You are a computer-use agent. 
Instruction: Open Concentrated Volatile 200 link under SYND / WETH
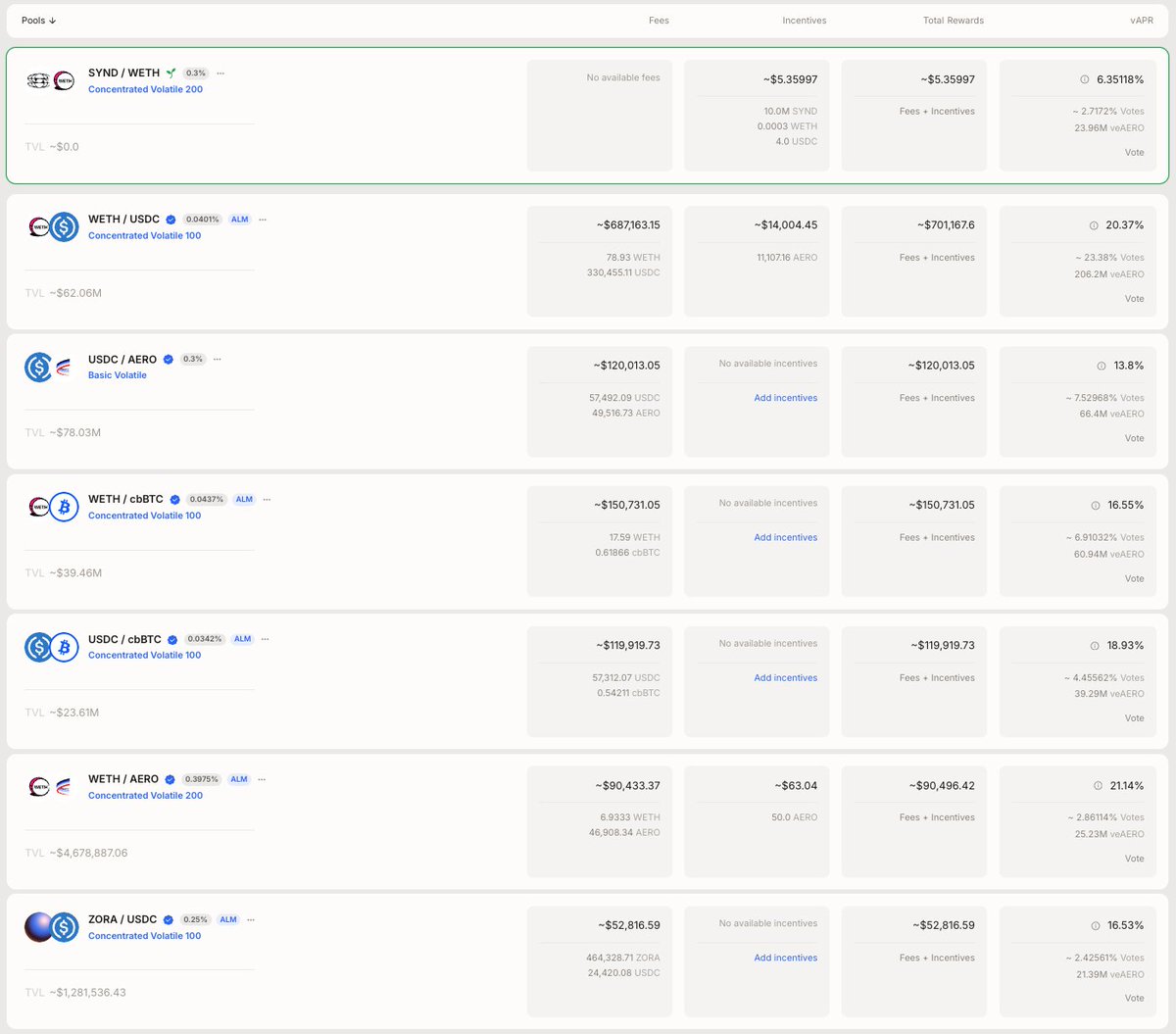(x=145, y=89)
